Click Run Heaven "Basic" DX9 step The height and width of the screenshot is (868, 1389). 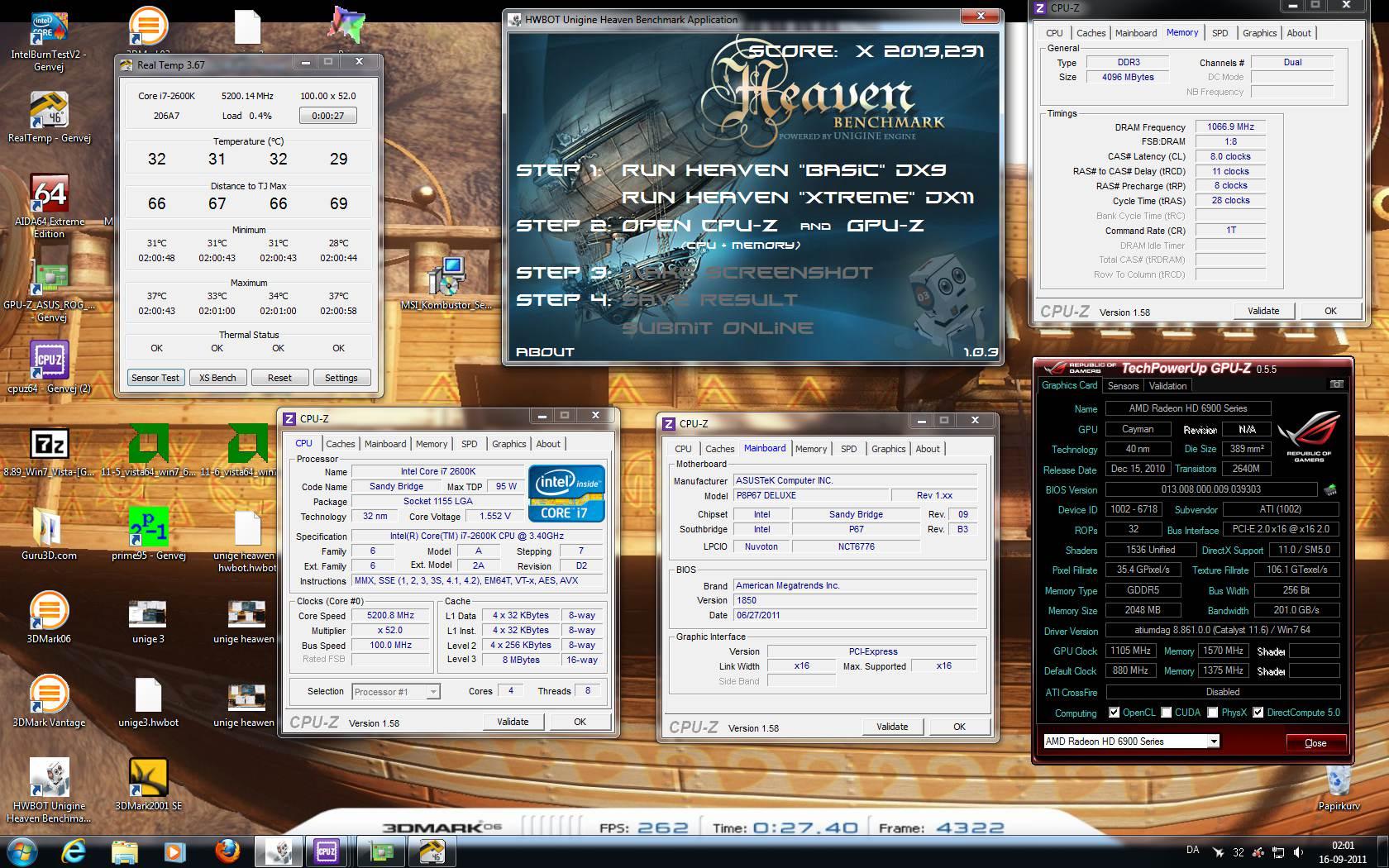784,170
